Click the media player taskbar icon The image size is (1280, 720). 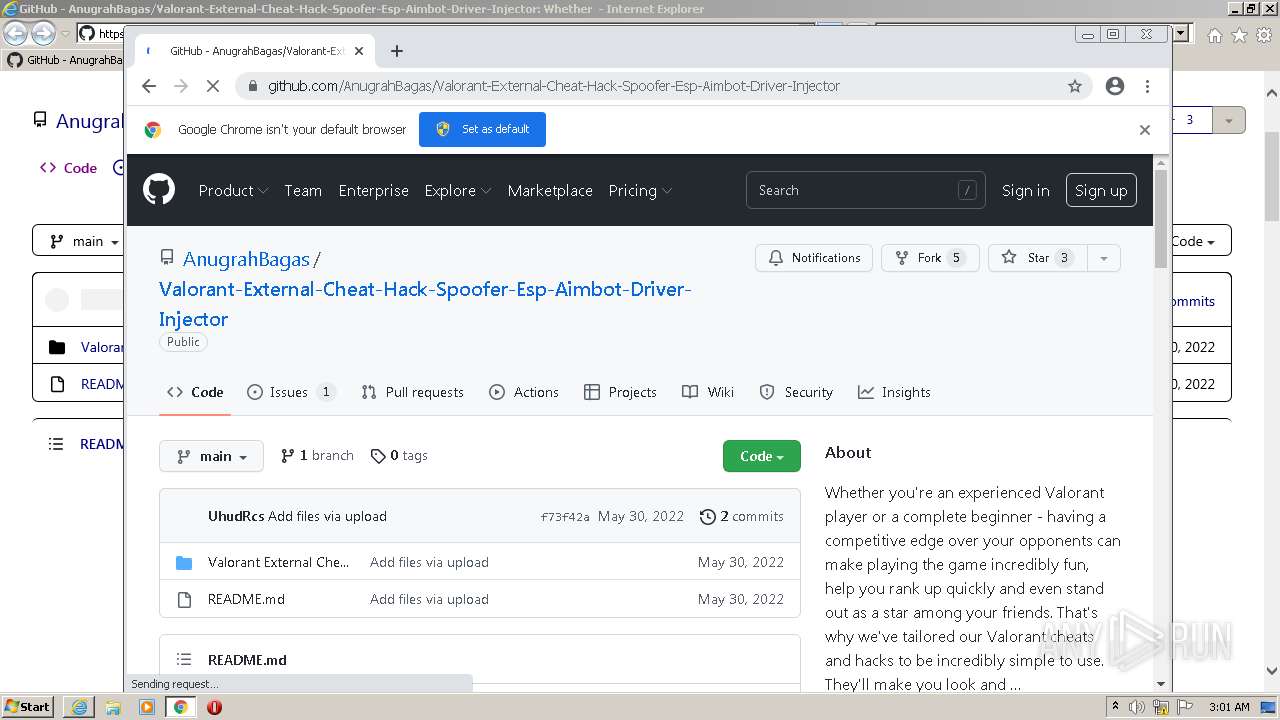coord(147,707)
